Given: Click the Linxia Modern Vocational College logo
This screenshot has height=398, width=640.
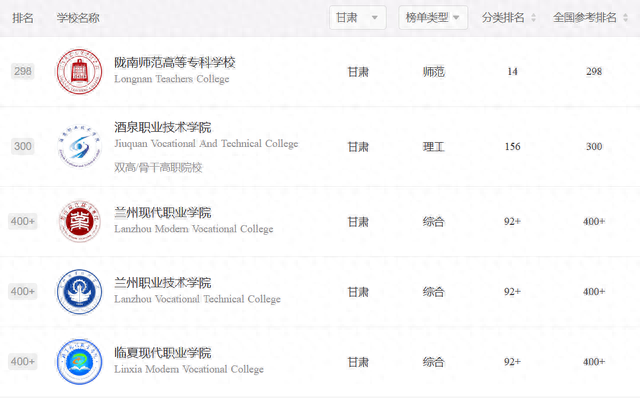Looking at the screenshot, I should [x=79, y=362].
